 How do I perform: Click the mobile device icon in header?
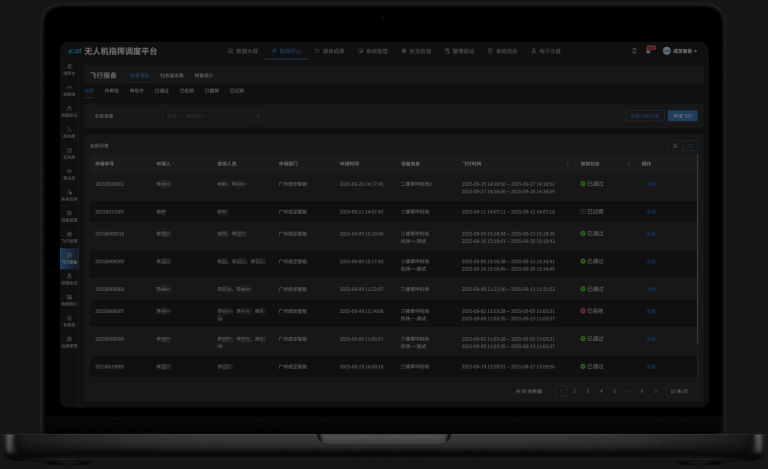[x=634, y=50]
